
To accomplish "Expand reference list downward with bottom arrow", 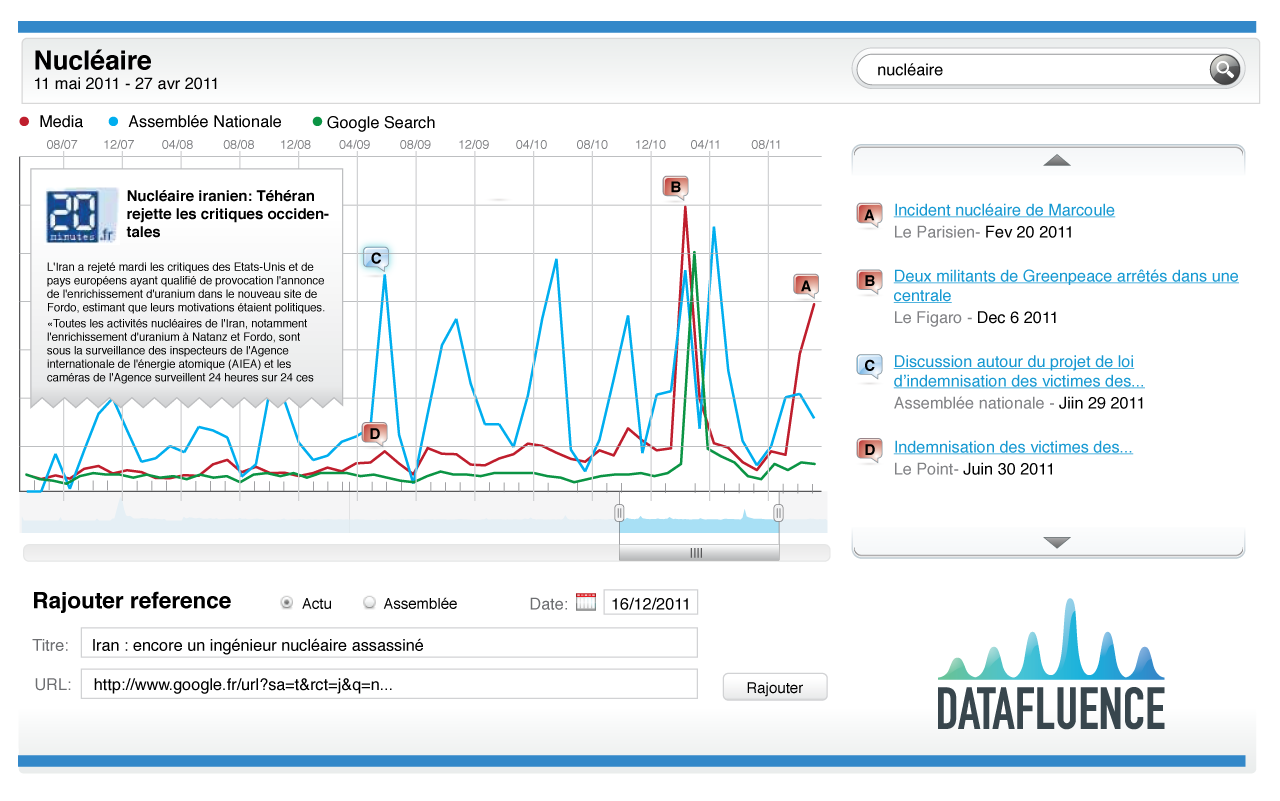I will [x=1056, y=543].
